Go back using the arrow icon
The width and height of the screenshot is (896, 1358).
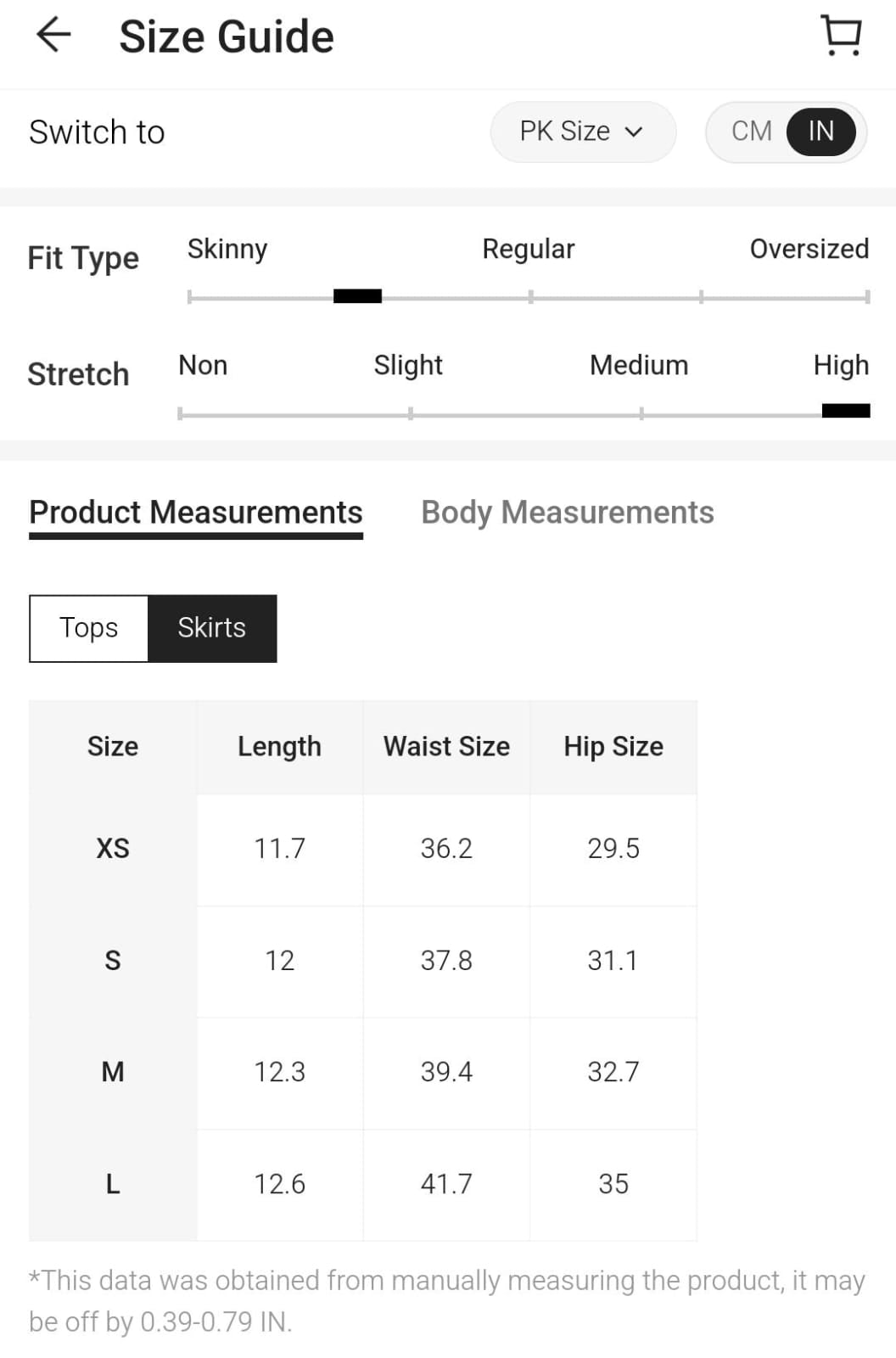(53, 36)
